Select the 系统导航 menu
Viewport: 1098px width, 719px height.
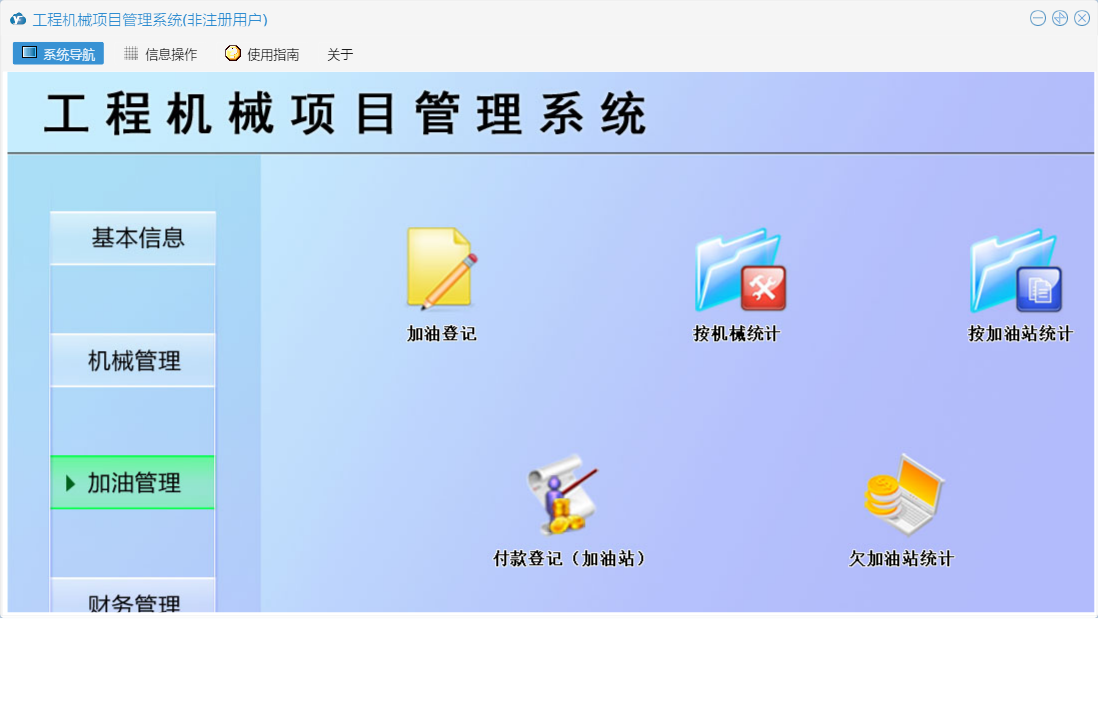click(58, 53)
